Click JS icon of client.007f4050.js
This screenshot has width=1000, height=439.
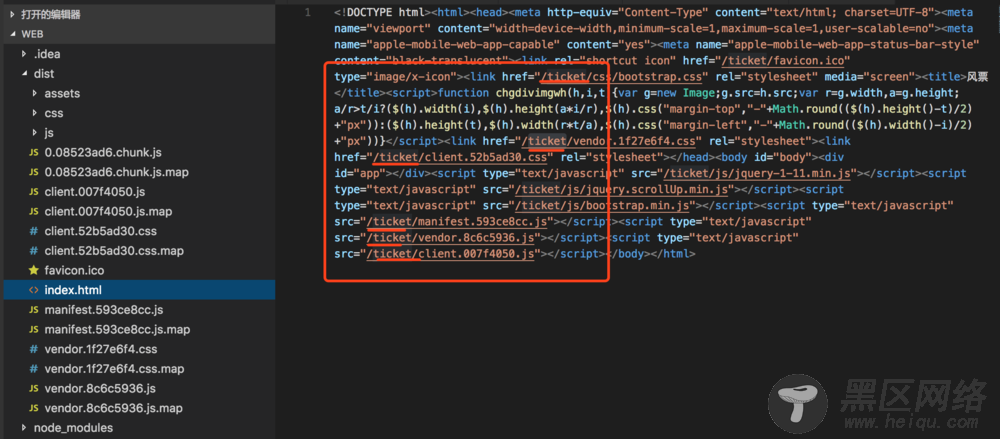pos(33,192)
